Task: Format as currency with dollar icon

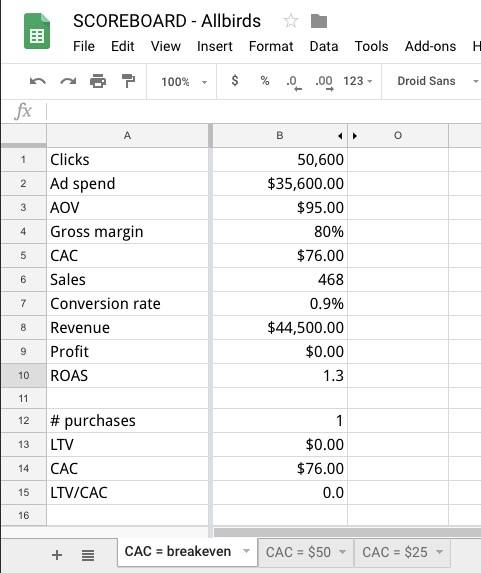Action: (235, 80)
